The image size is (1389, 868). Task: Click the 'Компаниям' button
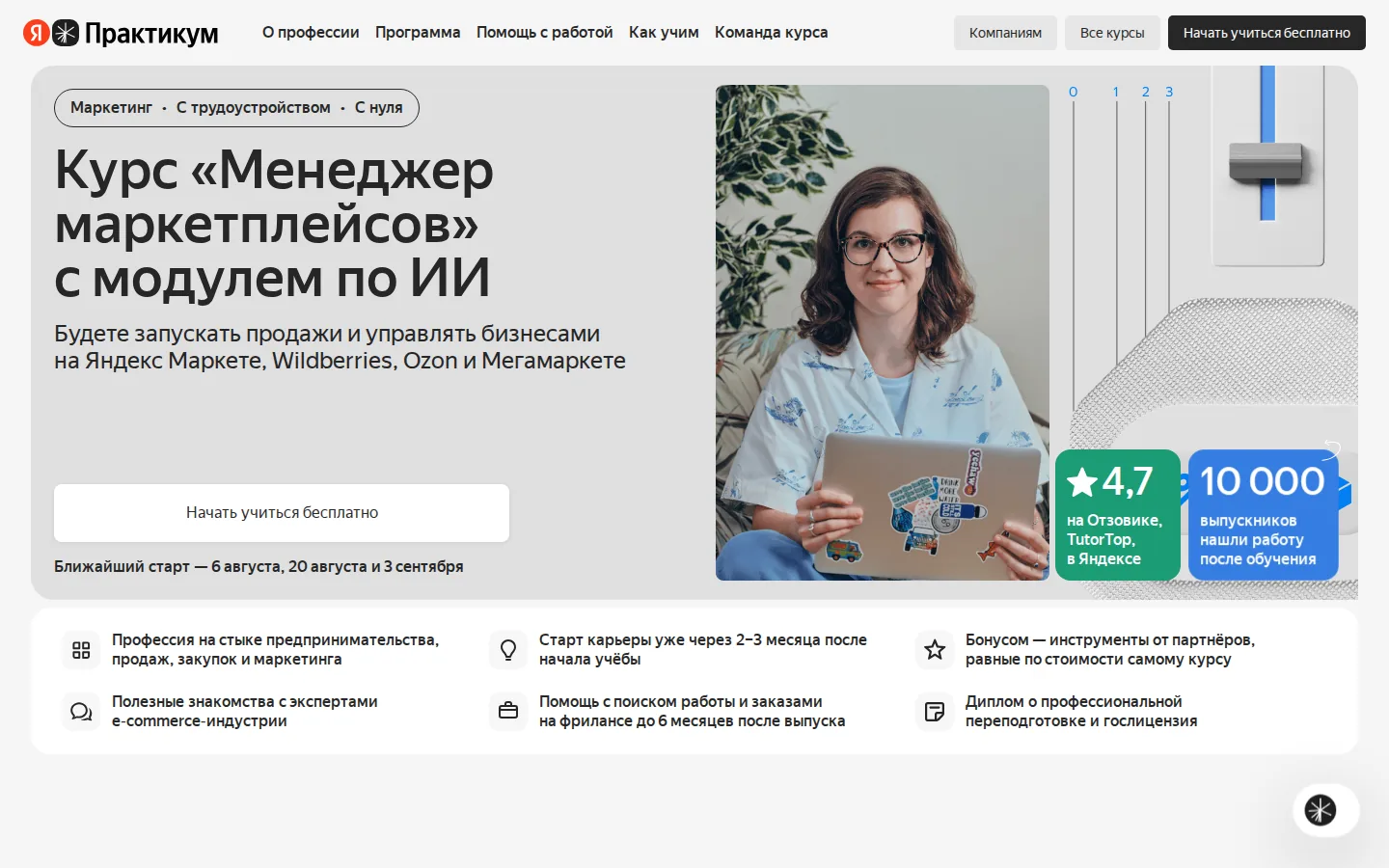click(1005, 33)
